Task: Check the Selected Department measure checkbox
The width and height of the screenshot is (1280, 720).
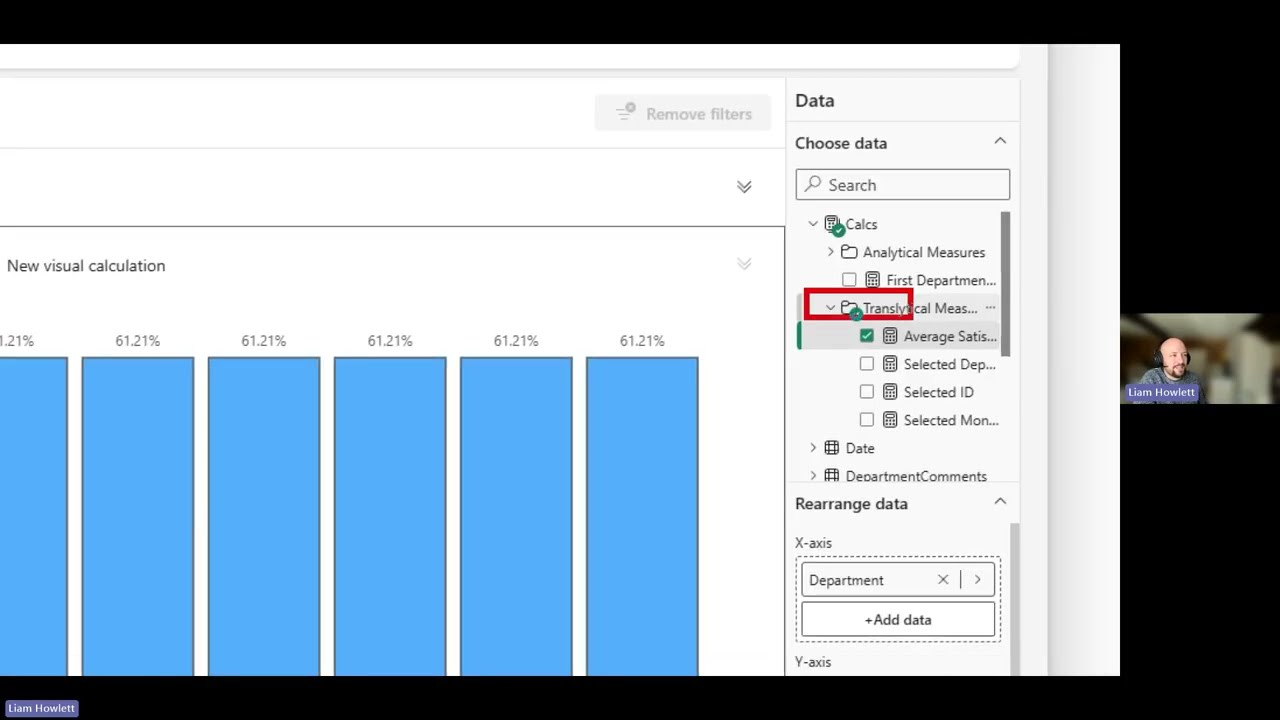Action: click(867, 364)
